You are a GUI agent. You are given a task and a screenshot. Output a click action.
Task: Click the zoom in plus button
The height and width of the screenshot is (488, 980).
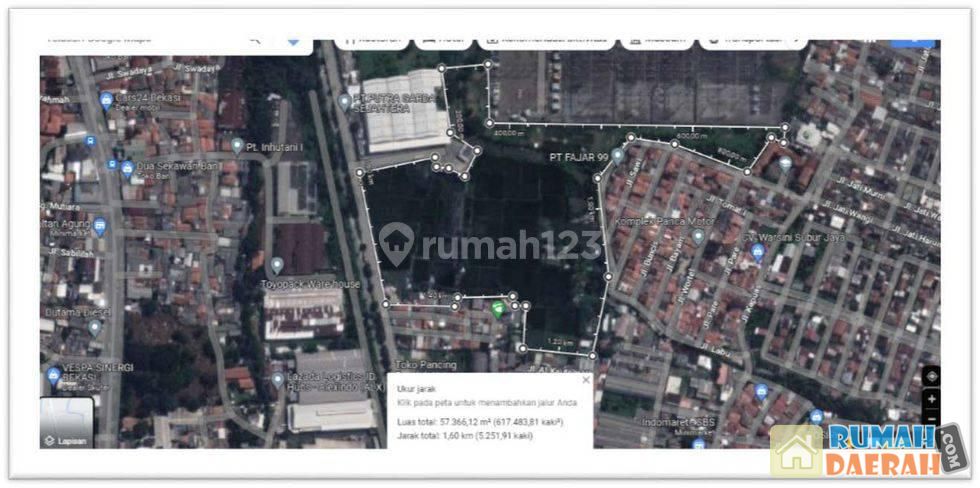click(x=932, y=398)
